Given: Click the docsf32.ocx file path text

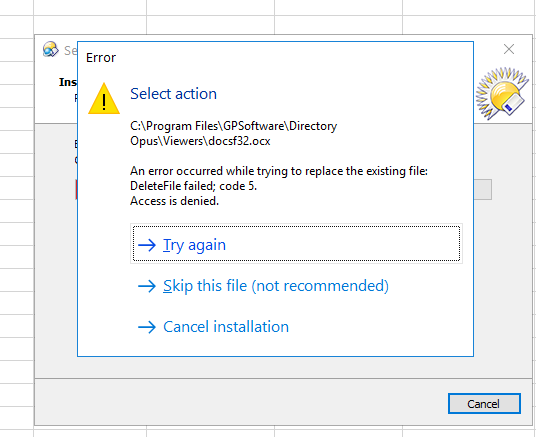Looking at the screenshot, I should 233,133.
